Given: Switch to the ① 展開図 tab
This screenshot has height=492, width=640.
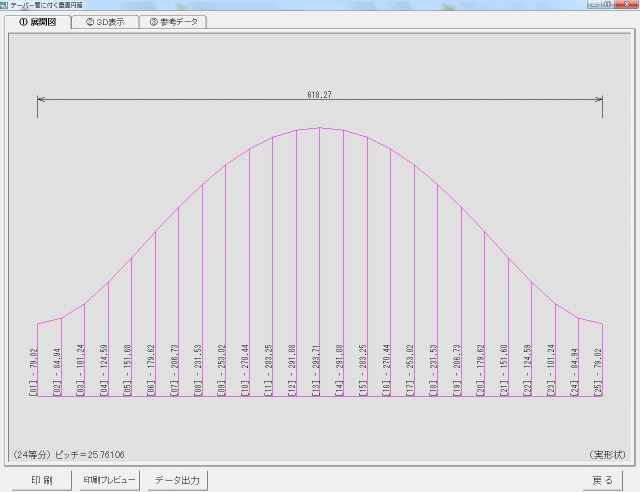Looking at the screenshot, I should (x=38, y=22).
